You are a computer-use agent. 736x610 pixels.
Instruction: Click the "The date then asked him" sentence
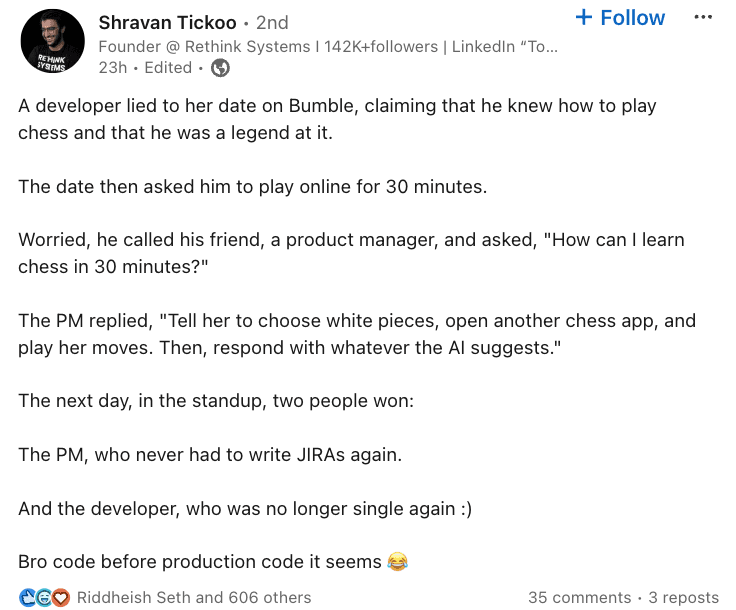(253, 187)
